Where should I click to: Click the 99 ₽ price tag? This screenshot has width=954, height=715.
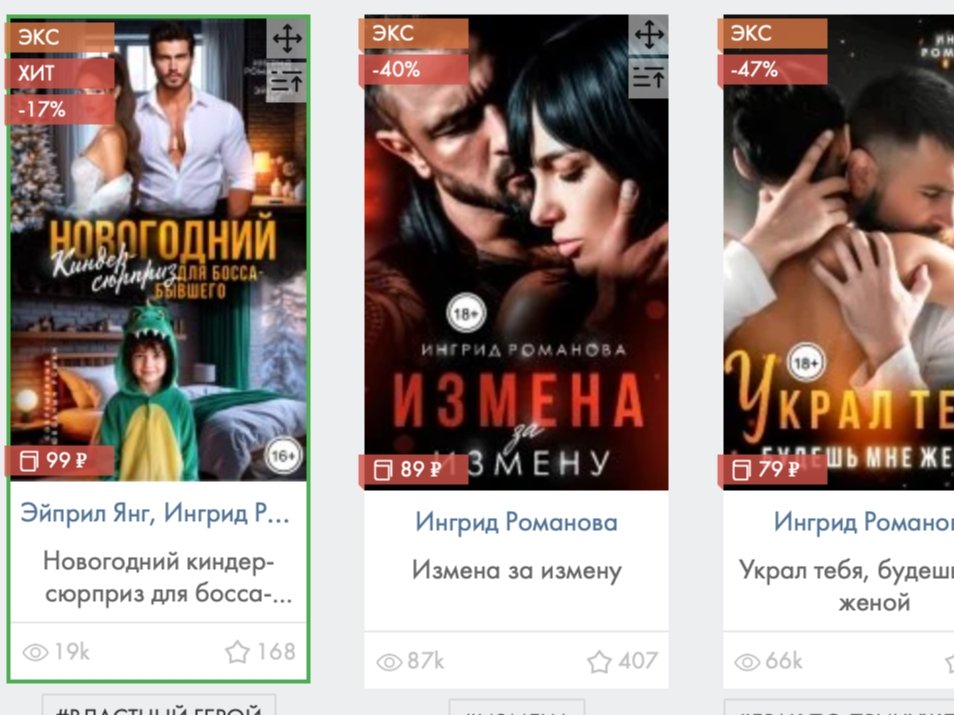point(59,460)
